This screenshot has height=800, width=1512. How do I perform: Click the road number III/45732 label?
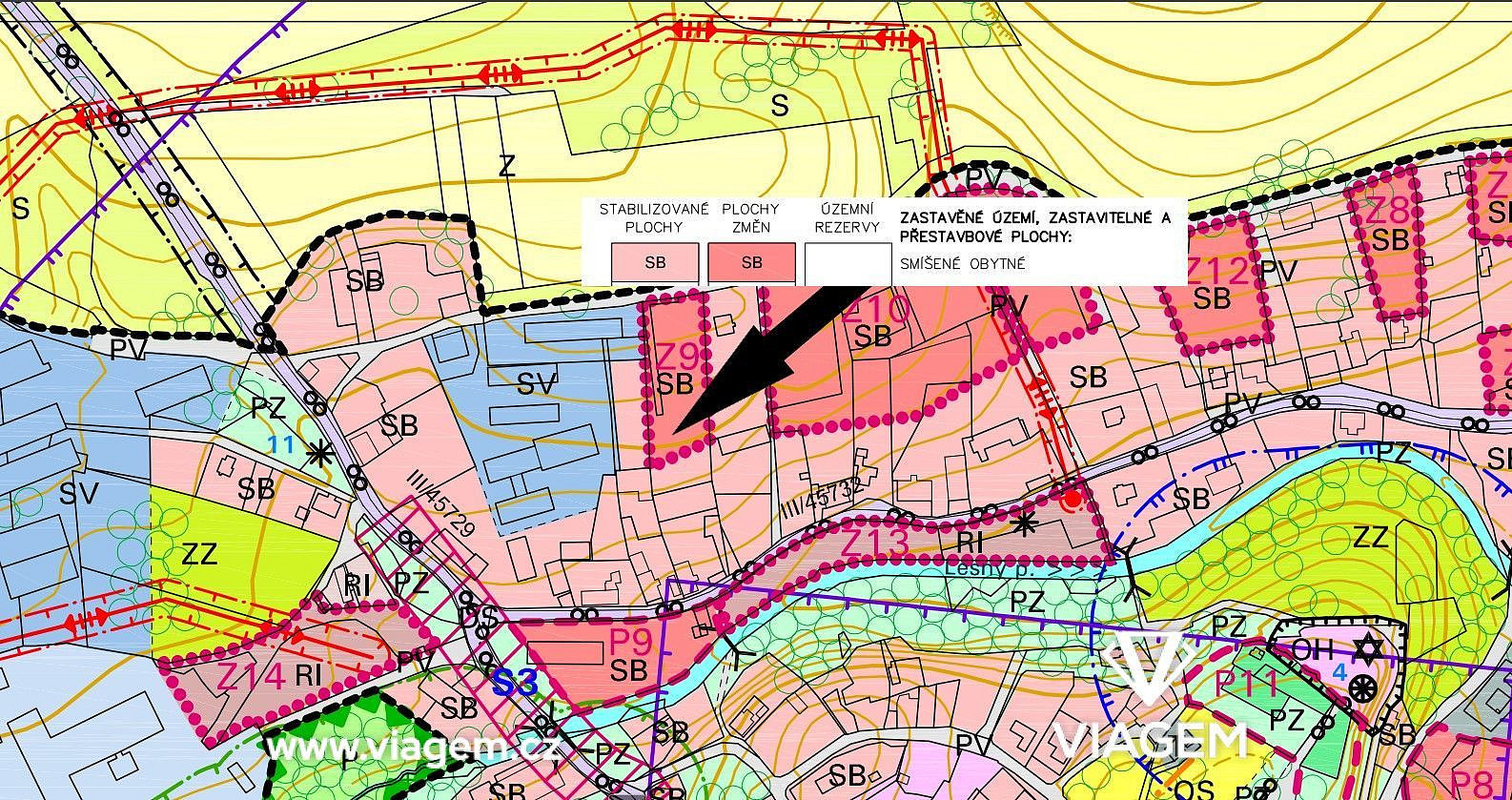coord(822,496)
